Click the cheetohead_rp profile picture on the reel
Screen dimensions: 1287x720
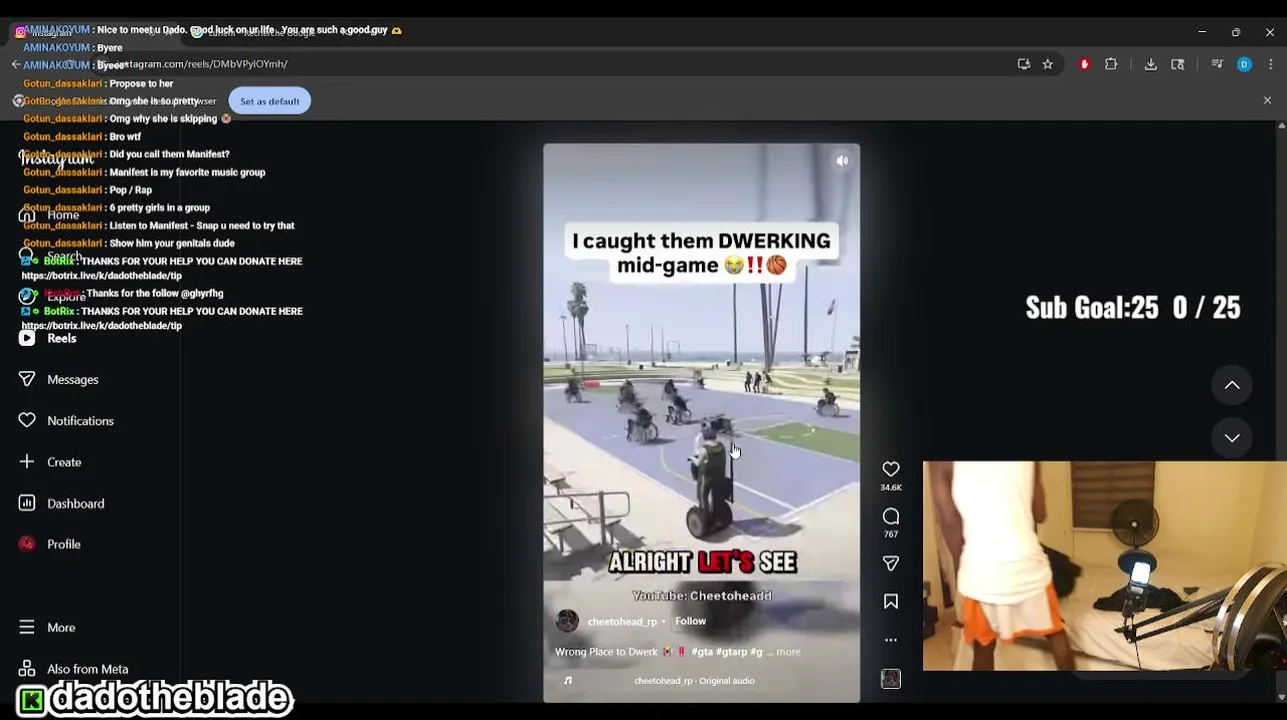(567, 621)
